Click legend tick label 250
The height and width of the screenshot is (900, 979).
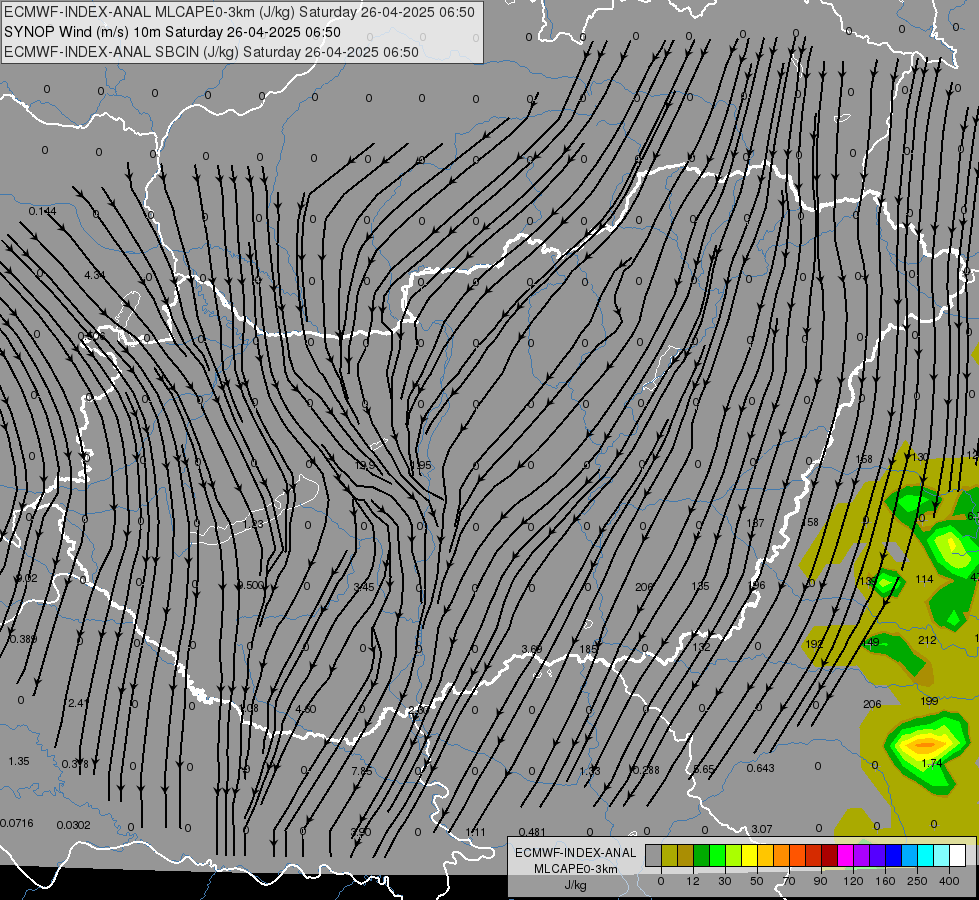(x=917, y=881)
